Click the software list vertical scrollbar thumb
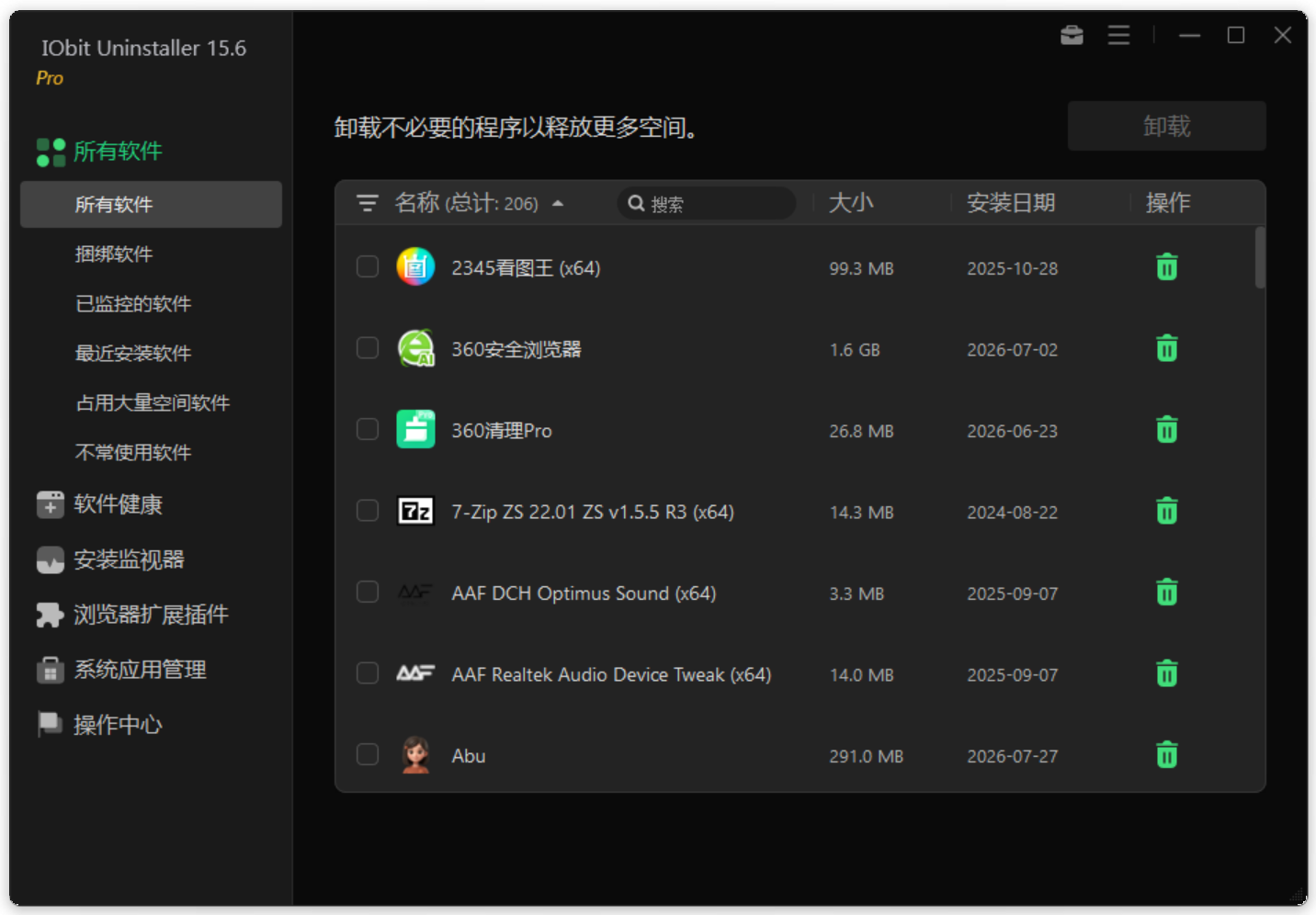1316x915 pixels. click(1260, 257)
